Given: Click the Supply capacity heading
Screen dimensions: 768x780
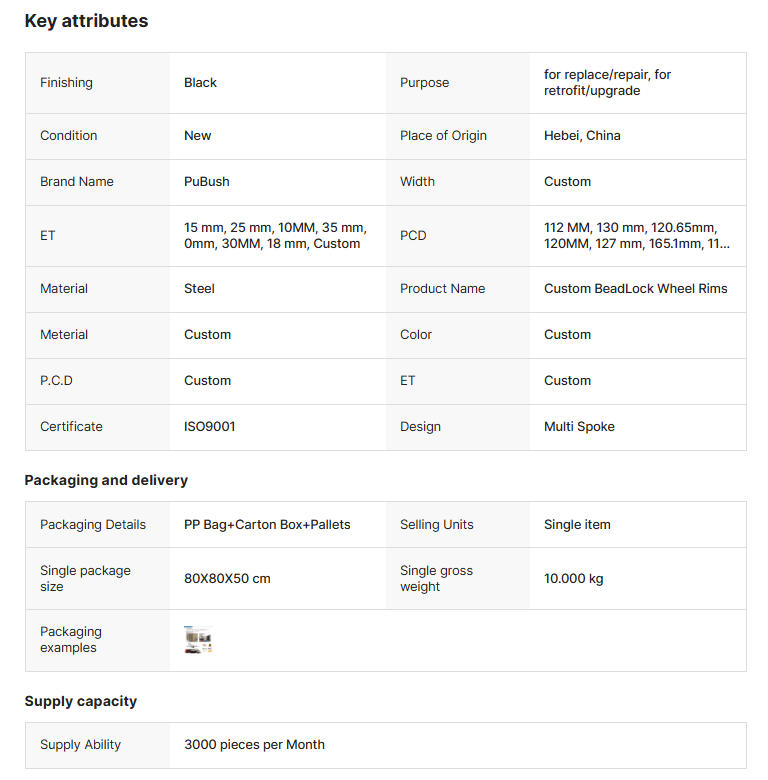Looking at the screenshot, I should click(x=81, y=701).
